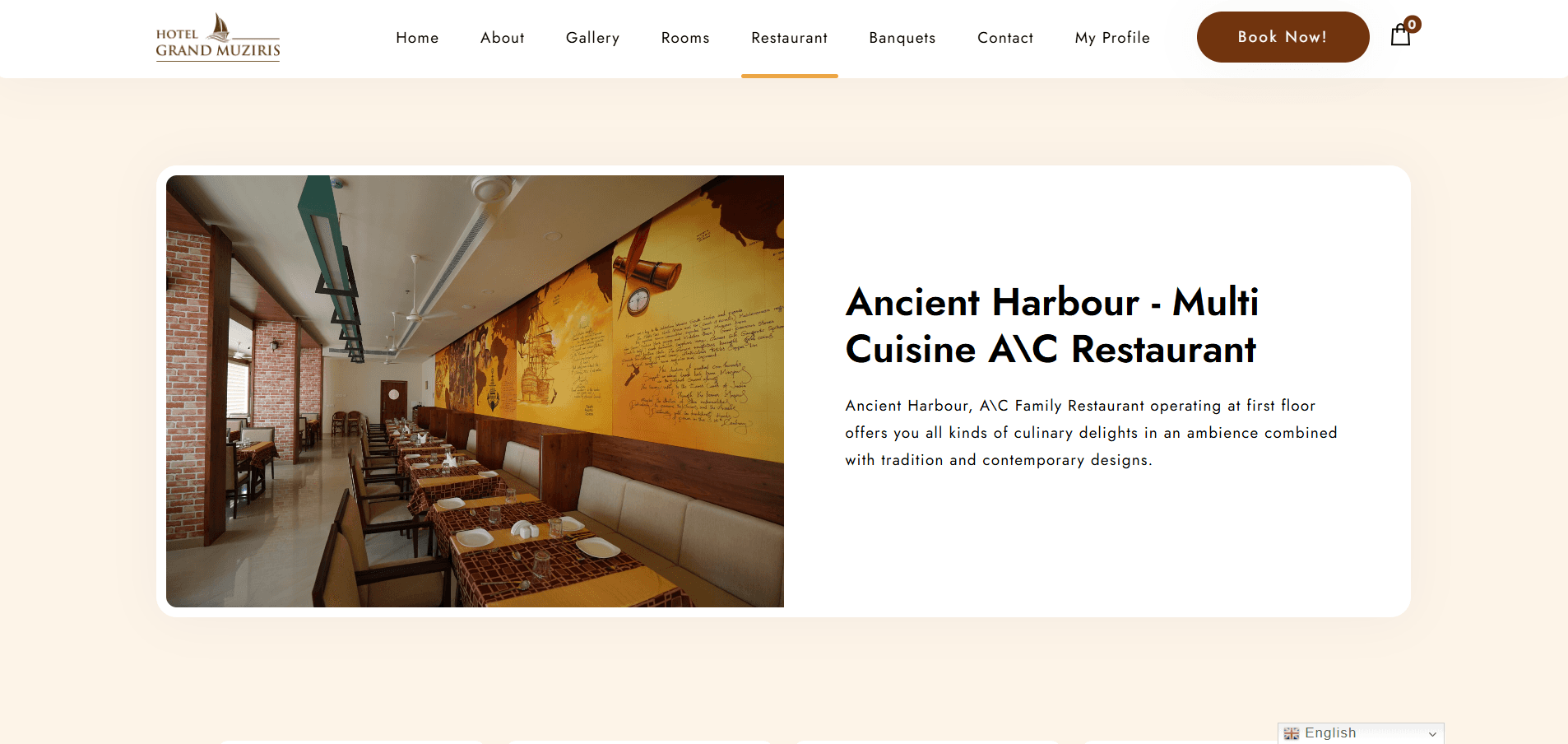
Task: Open the Gallery menu item
Action: (x=592, y=38)
